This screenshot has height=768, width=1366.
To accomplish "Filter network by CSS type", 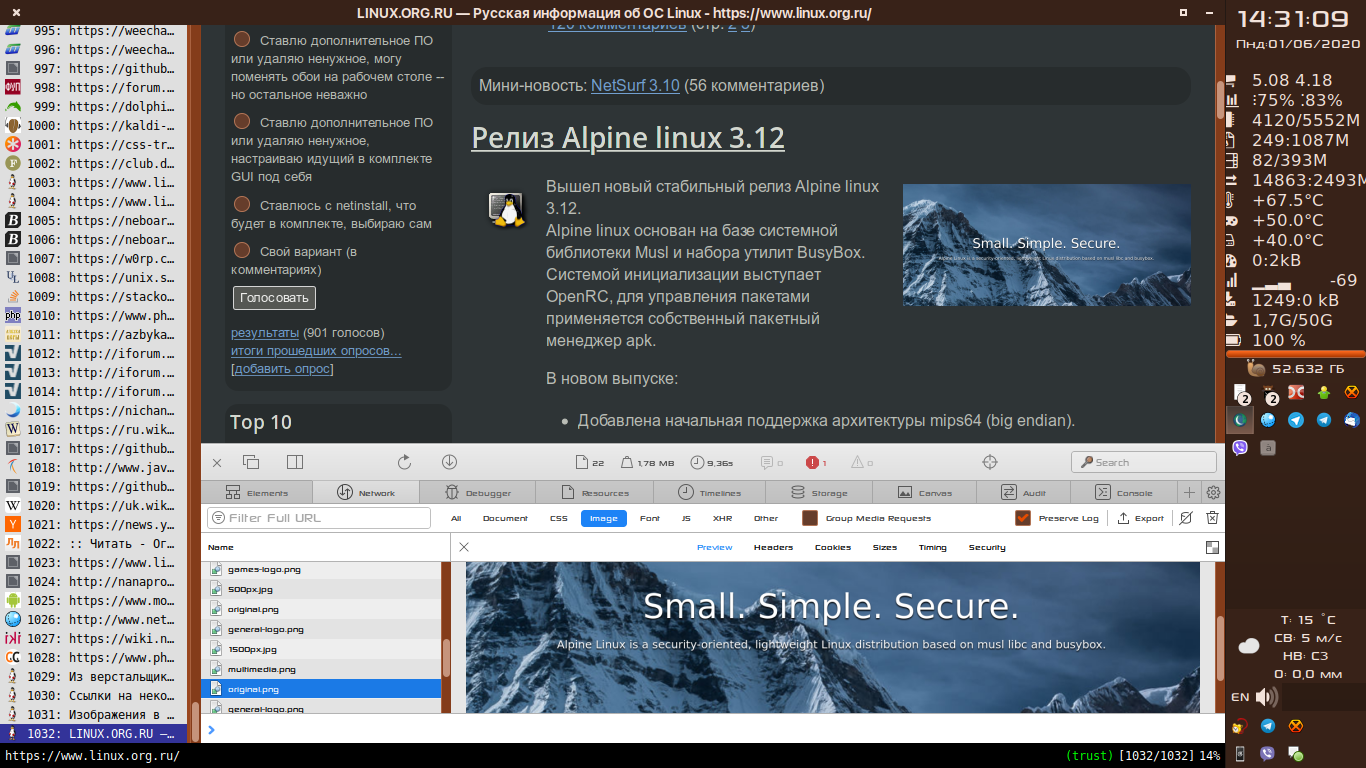I will click(558, 518).
